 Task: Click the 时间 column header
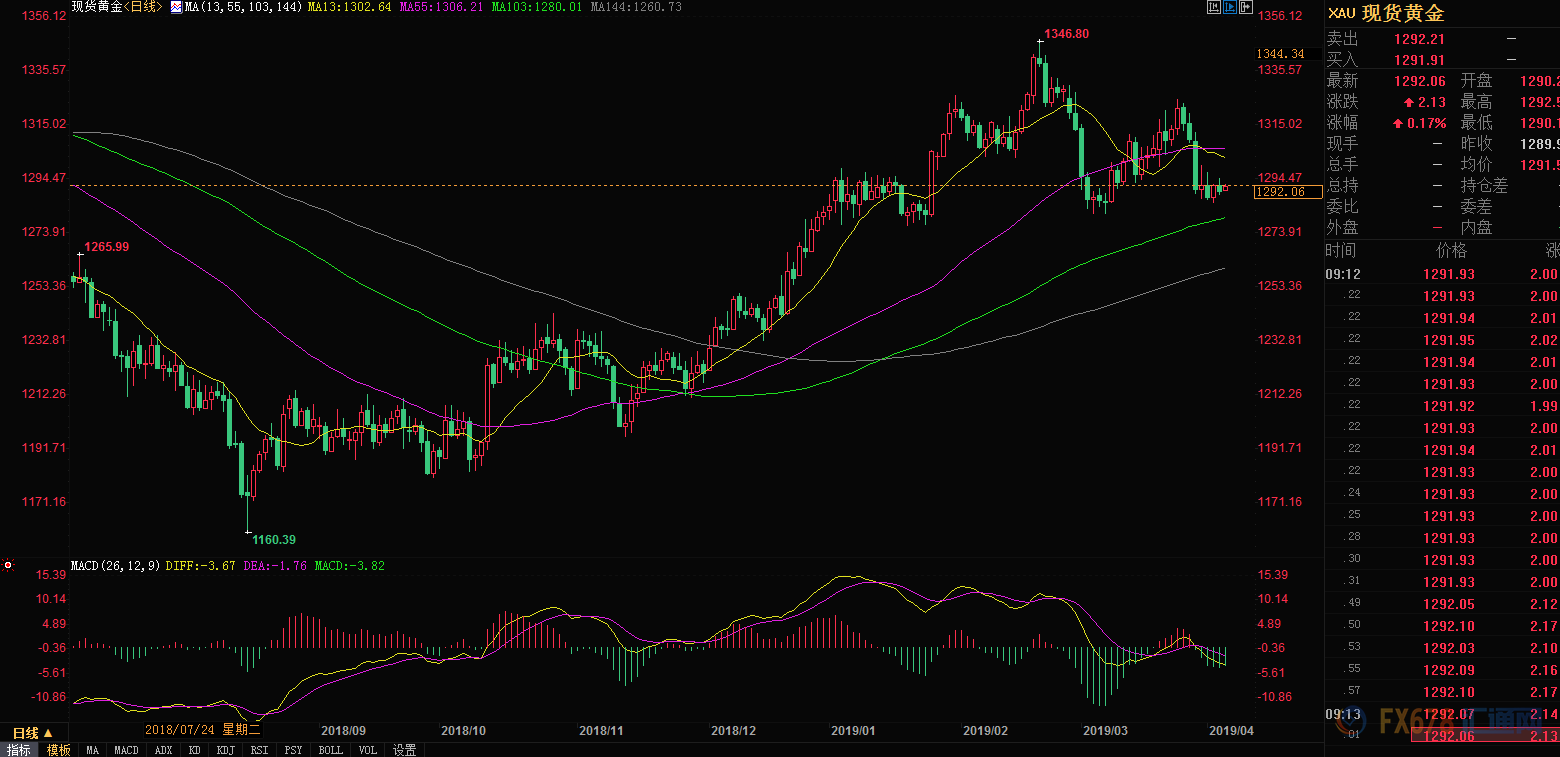1342,250
